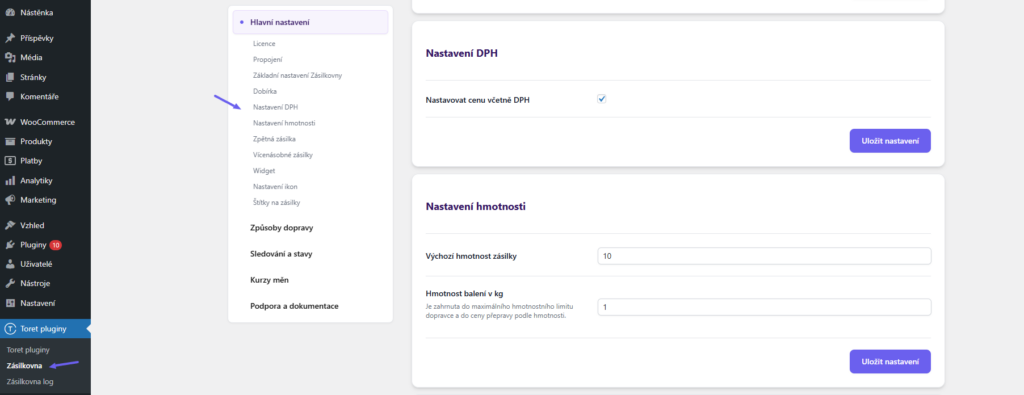Viewport: 1024px width, 395px height.
Task: Click the Stránky pages icon
Action: pos(10,77)
